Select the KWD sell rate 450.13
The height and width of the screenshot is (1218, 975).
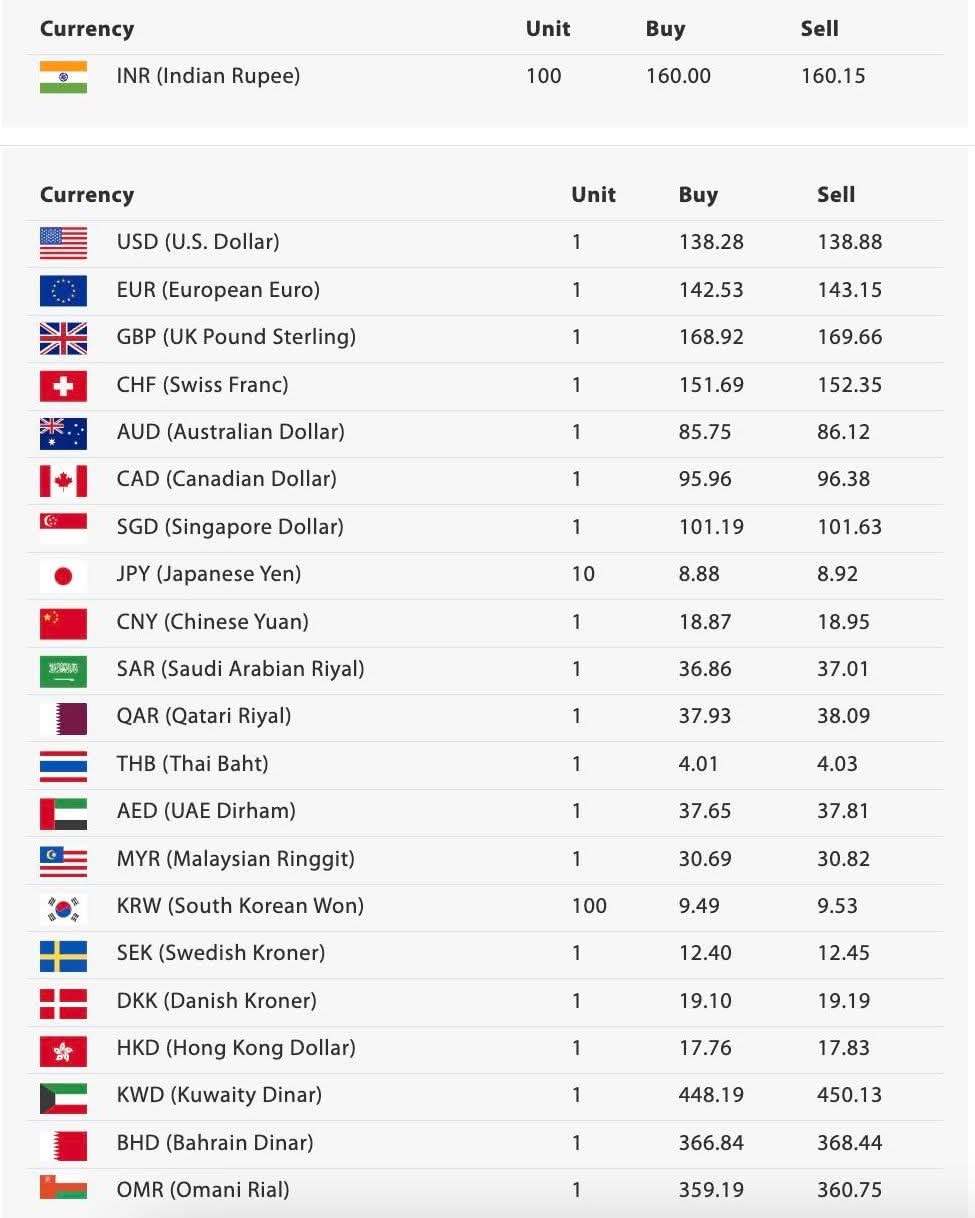click(x=849, y=1095)
